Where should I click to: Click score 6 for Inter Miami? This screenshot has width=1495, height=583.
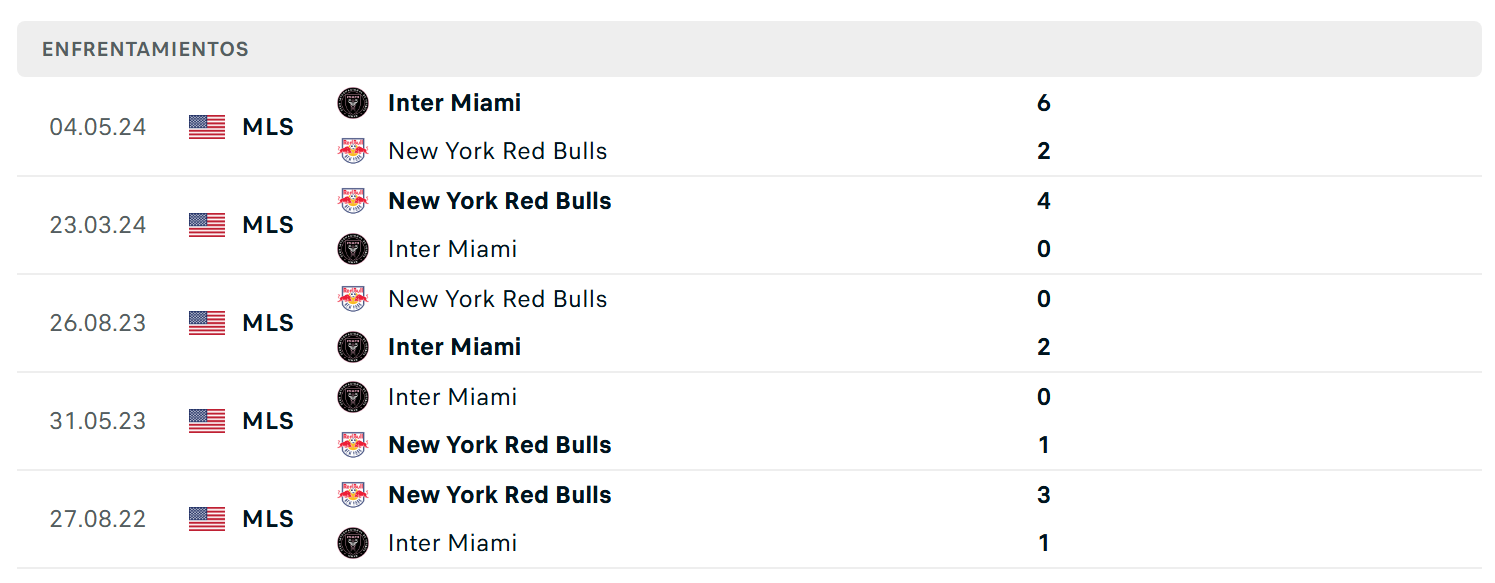pos(1044,103)
